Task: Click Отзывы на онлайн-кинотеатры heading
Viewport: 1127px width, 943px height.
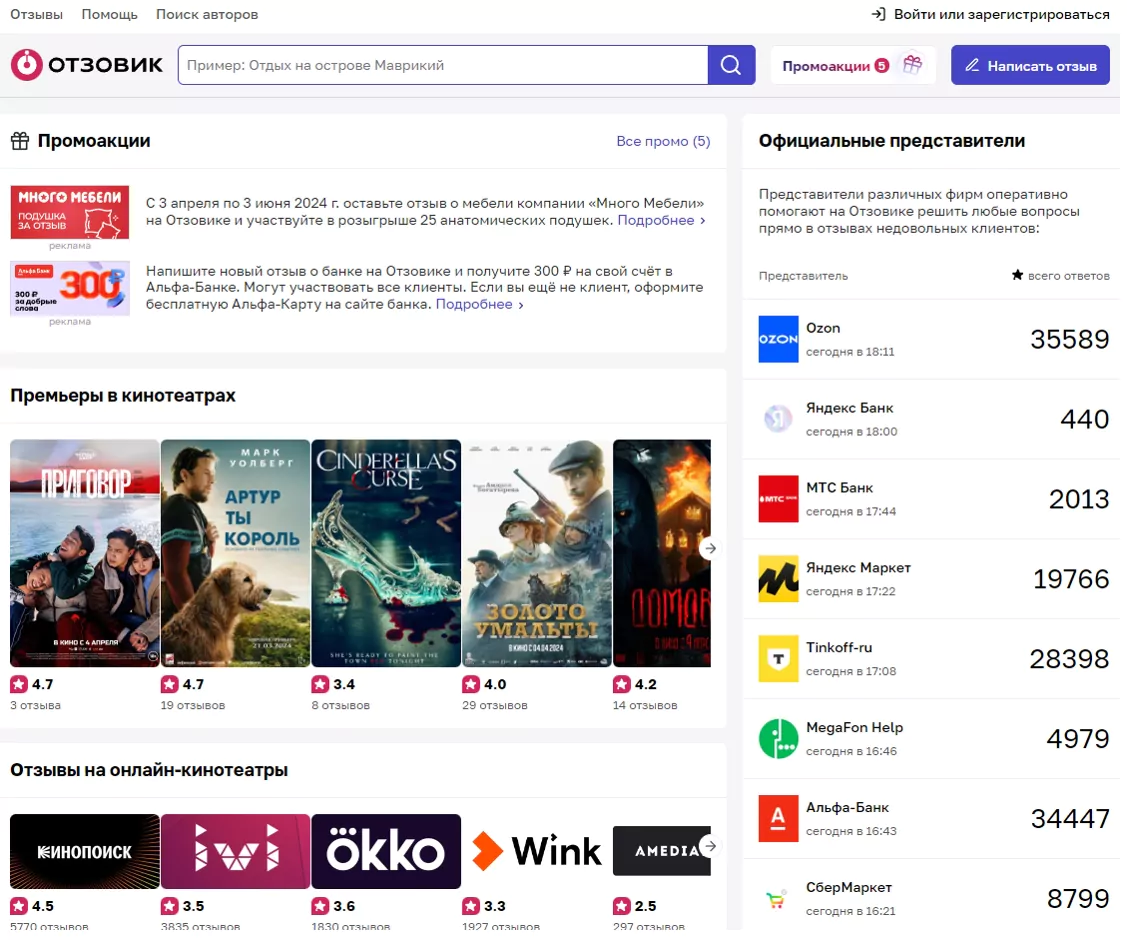Action: coord(150,775)
